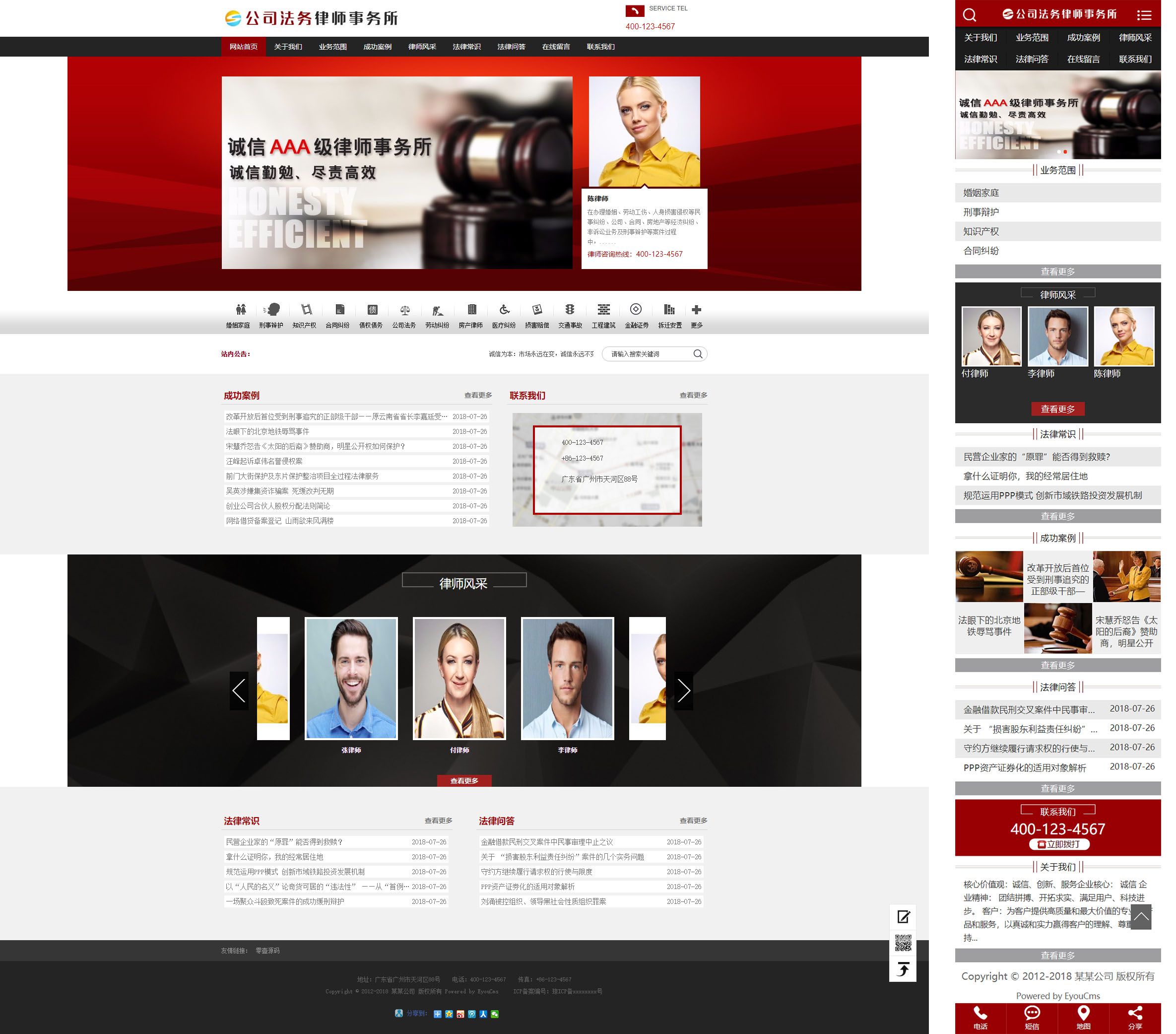The height and width of the screenshot is (1034, 1176).
Task: Show next lawyer with right arrow
Action: [683, 690]
